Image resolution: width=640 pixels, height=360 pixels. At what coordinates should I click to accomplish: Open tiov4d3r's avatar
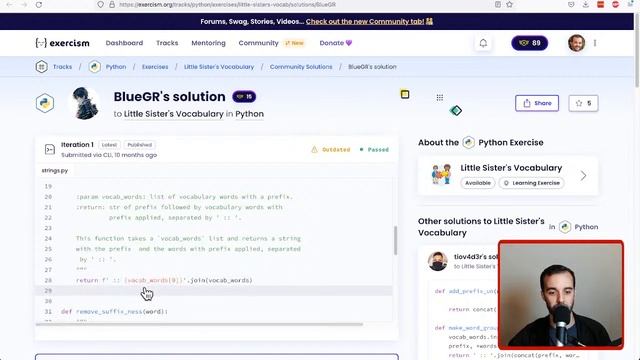point(438,261)
